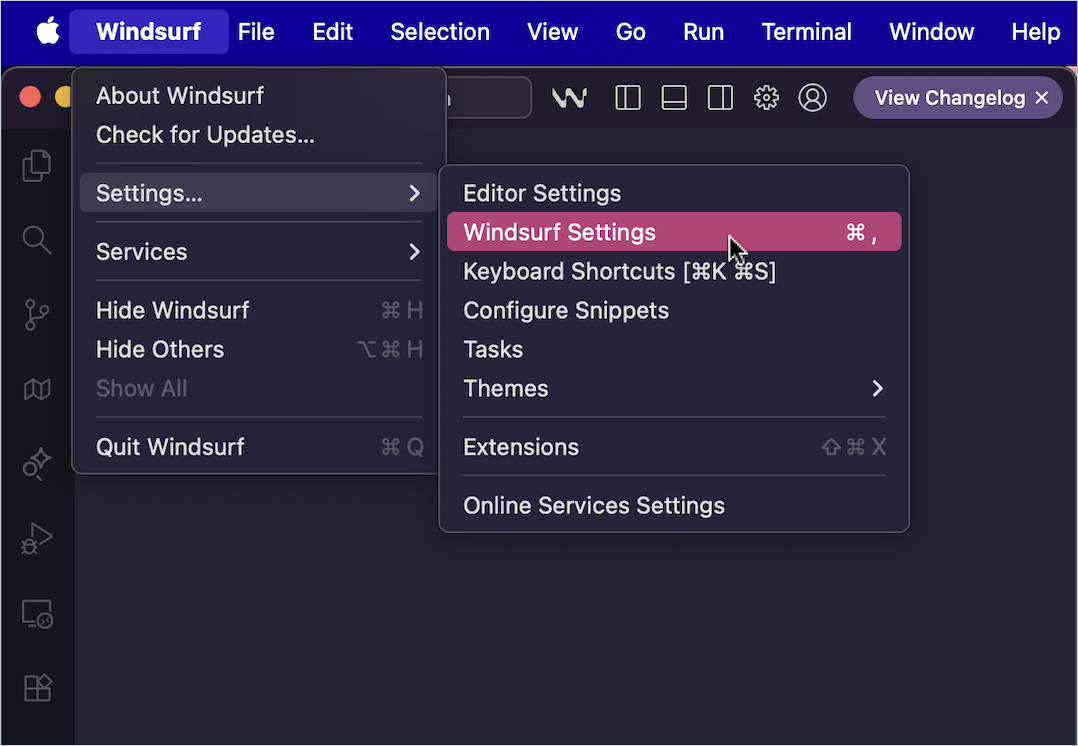This screenshot has width=1078, height=746.
Task: Select Online Services Settings
Action: click(674, 505)
